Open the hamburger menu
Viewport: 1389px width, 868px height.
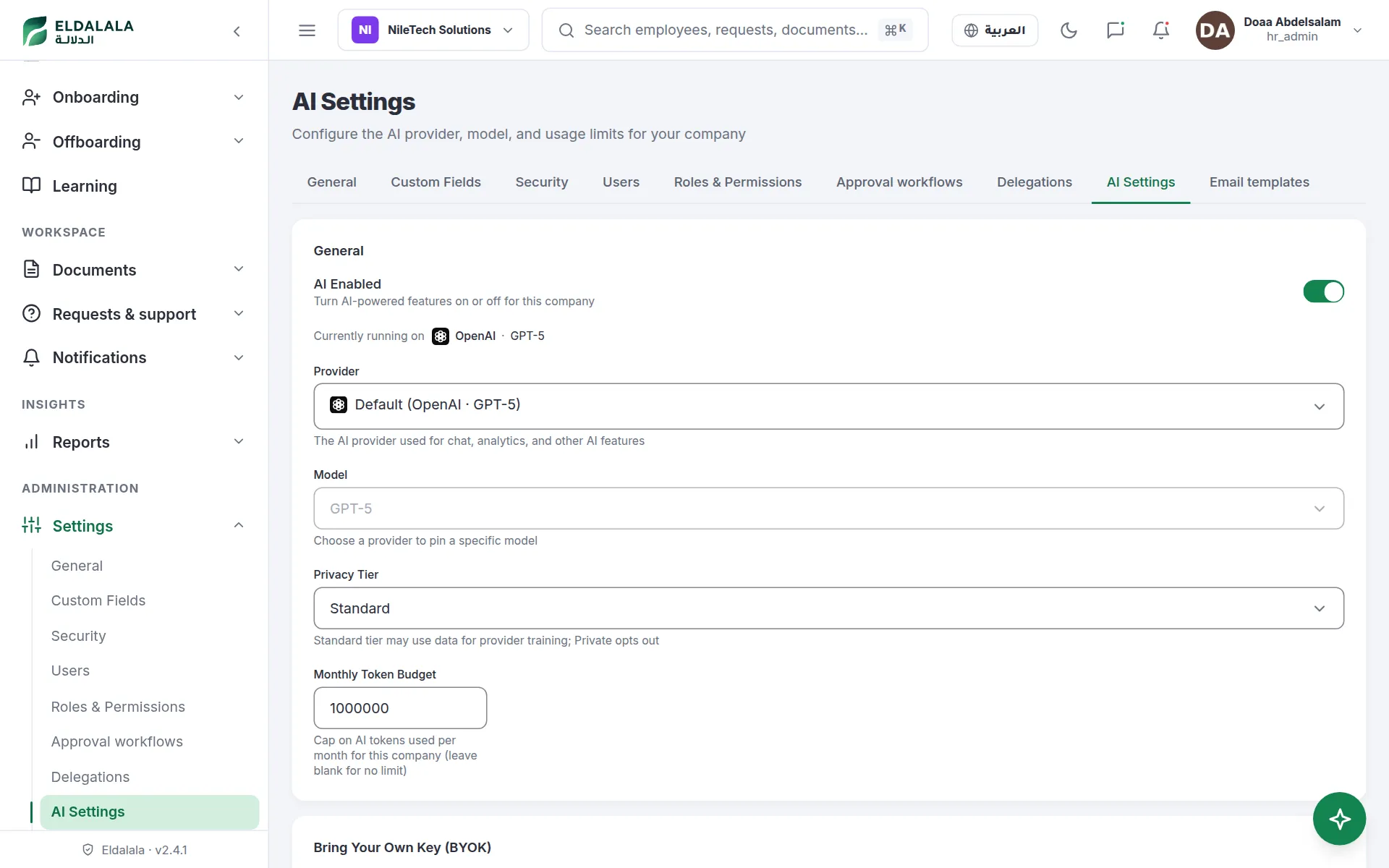point(307,30)
